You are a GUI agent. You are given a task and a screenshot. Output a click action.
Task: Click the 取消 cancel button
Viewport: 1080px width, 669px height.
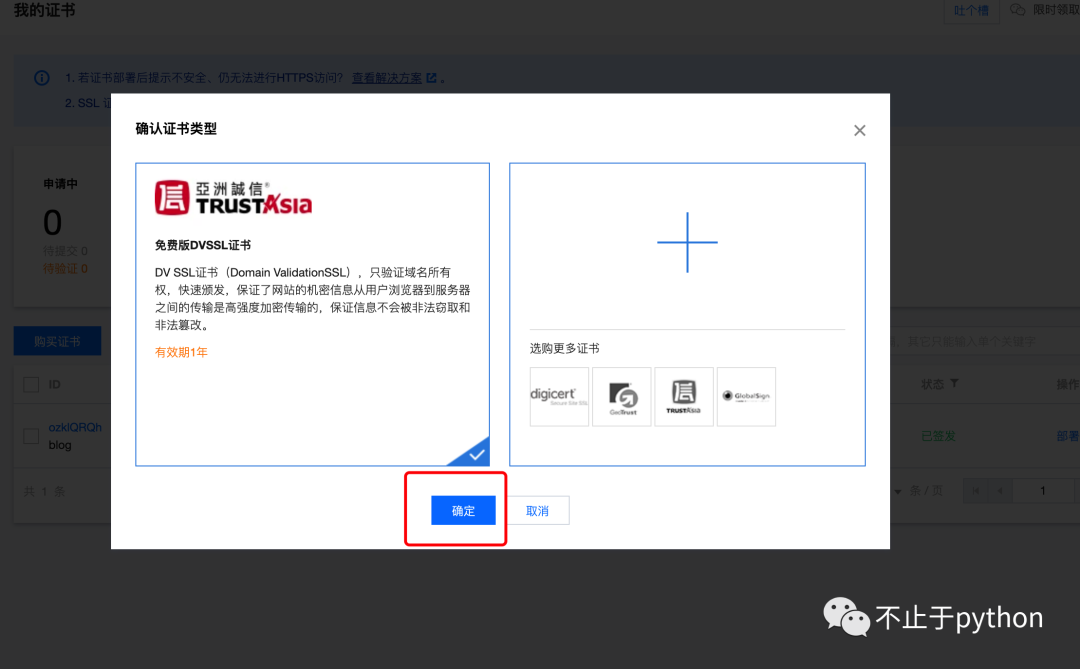(x=537, y=511)
